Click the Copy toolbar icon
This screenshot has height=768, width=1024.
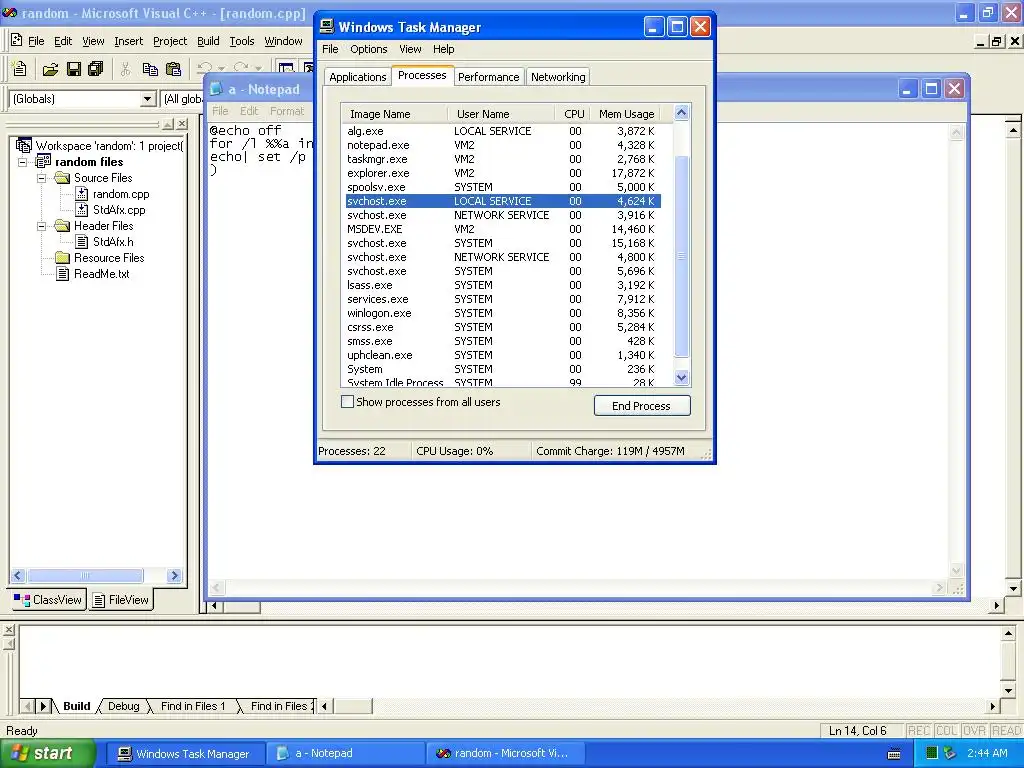[150, 69]
